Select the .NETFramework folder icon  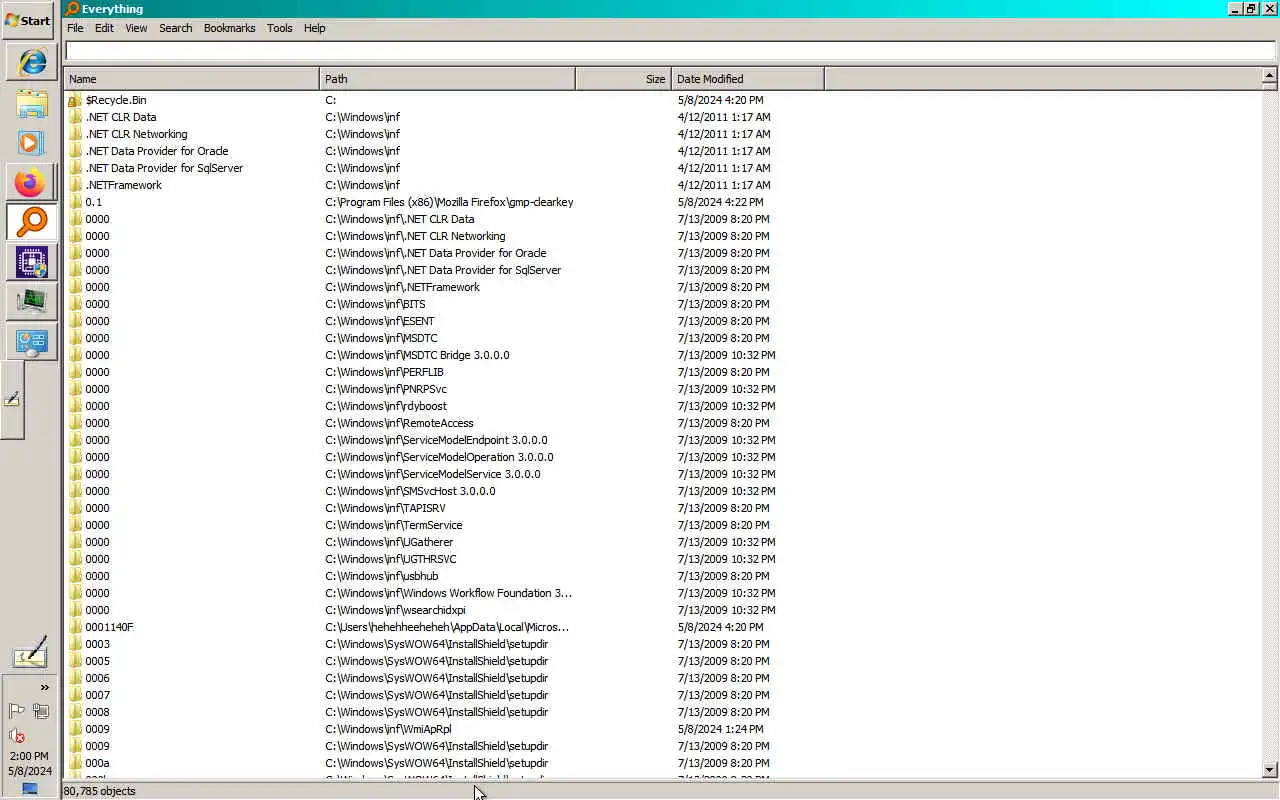[x=75, y=185]
